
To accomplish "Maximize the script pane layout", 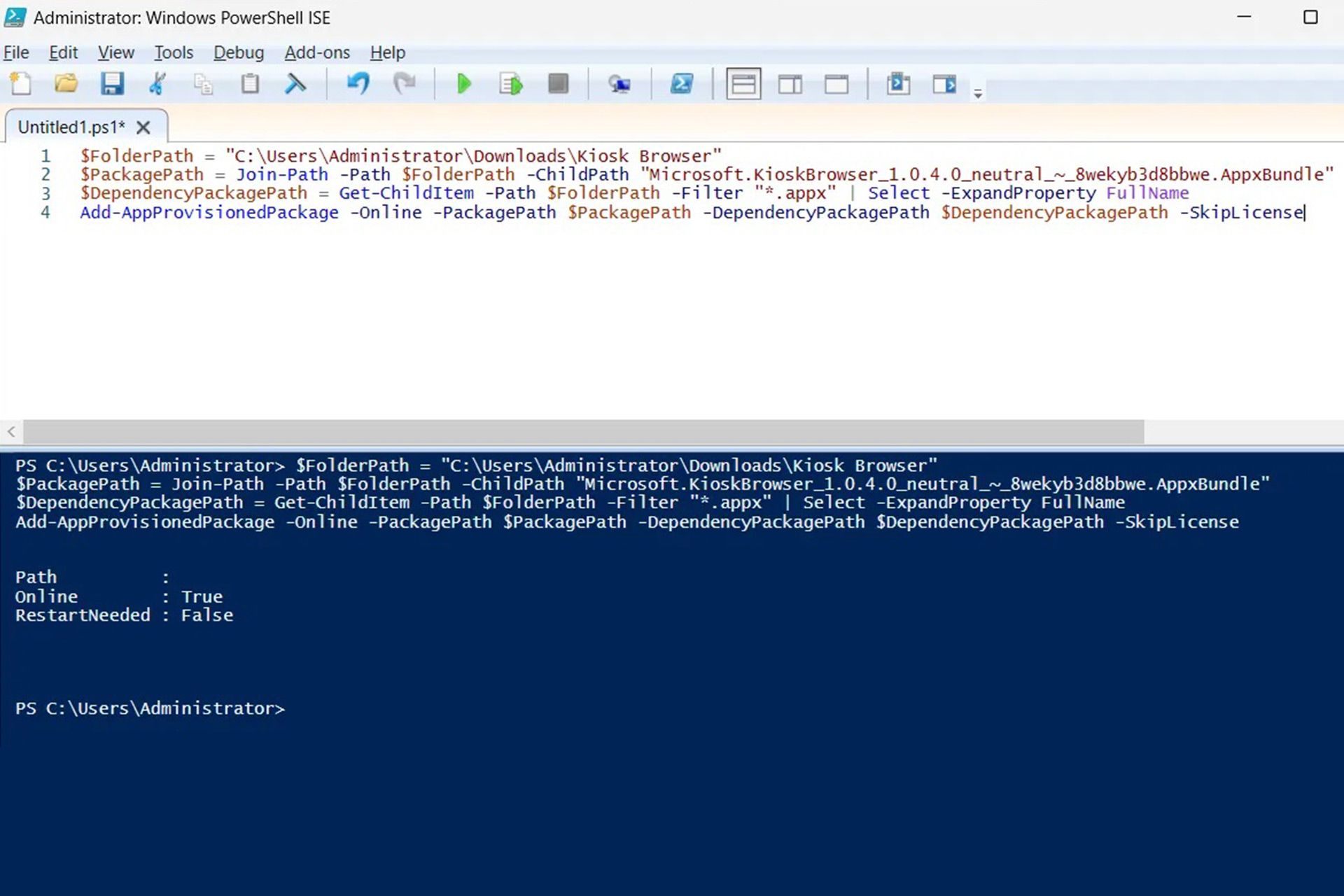I will pos(836,85).
